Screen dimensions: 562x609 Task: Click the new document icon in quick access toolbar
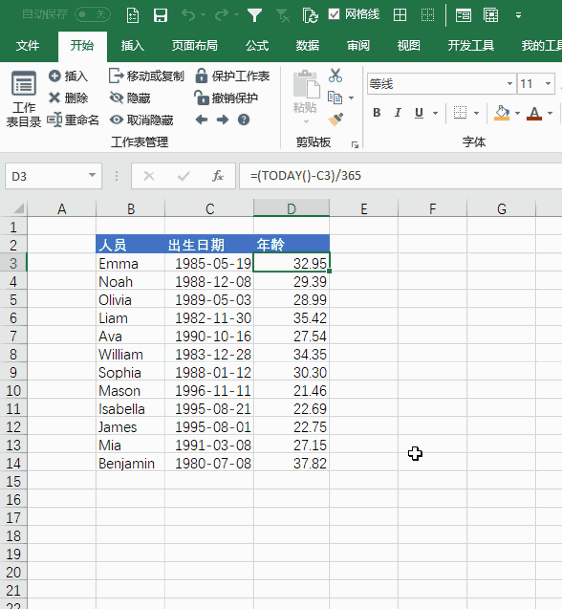[x=133, y=15]
